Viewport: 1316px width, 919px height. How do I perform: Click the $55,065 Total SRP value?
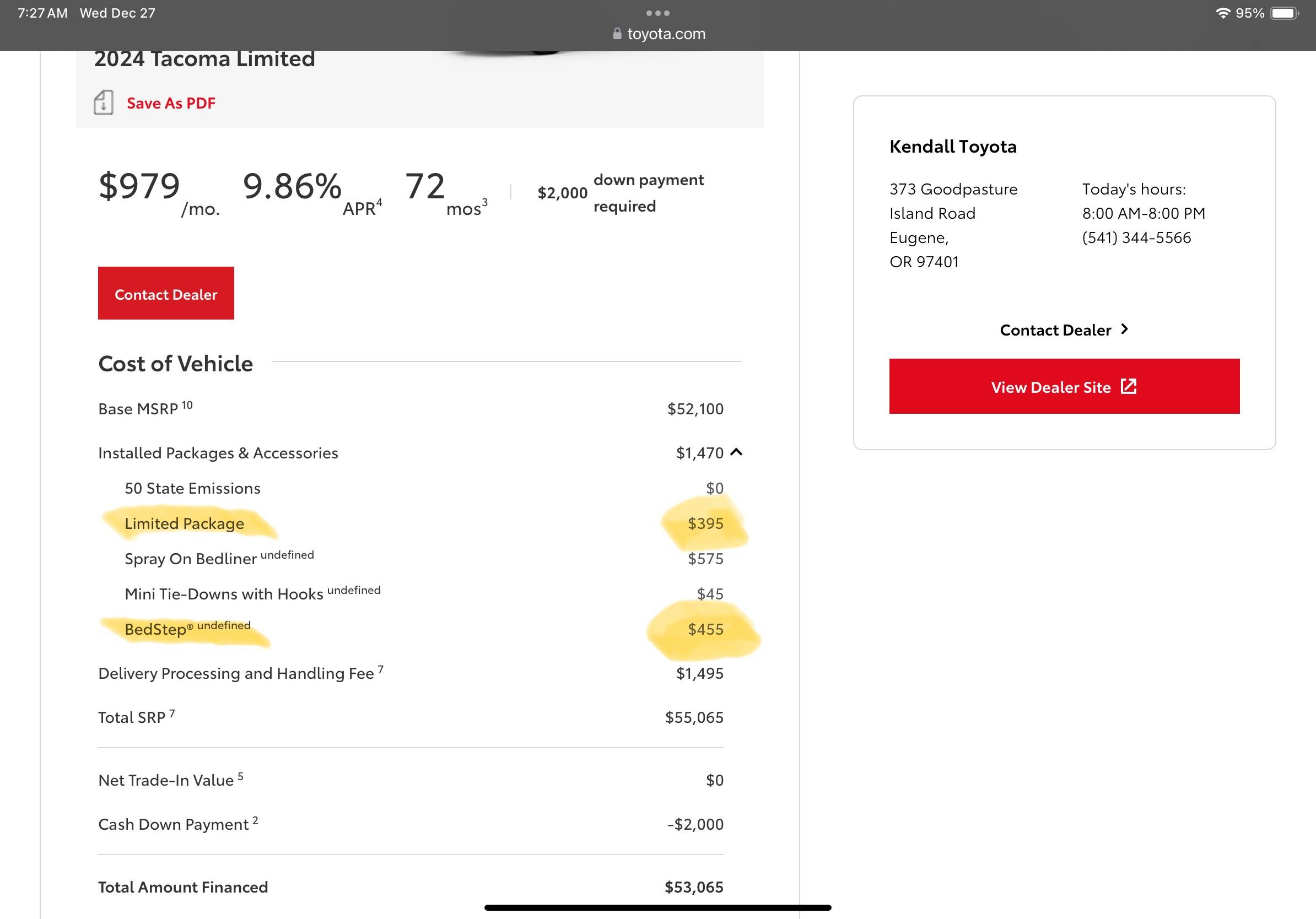pos(694,717)
